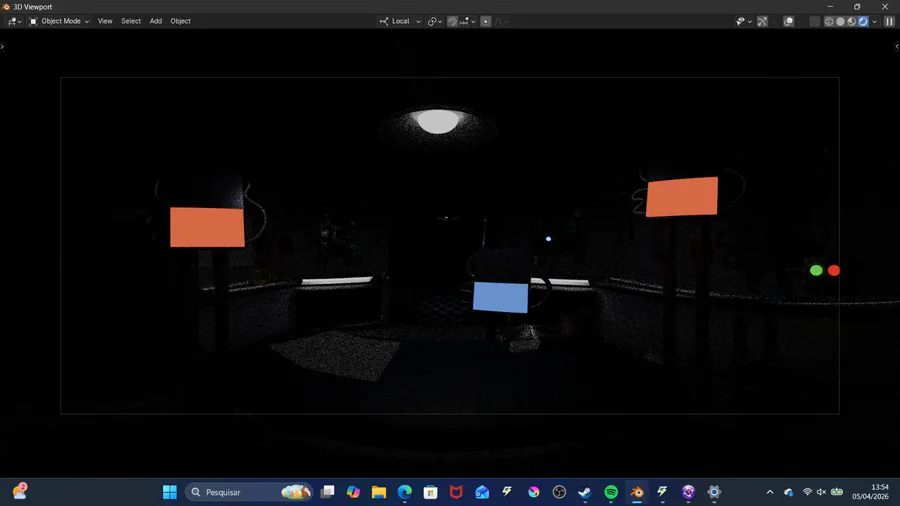Select the left orange plane in viewport
The height and width of the screenshot is (506, 900).
point(207,227)
